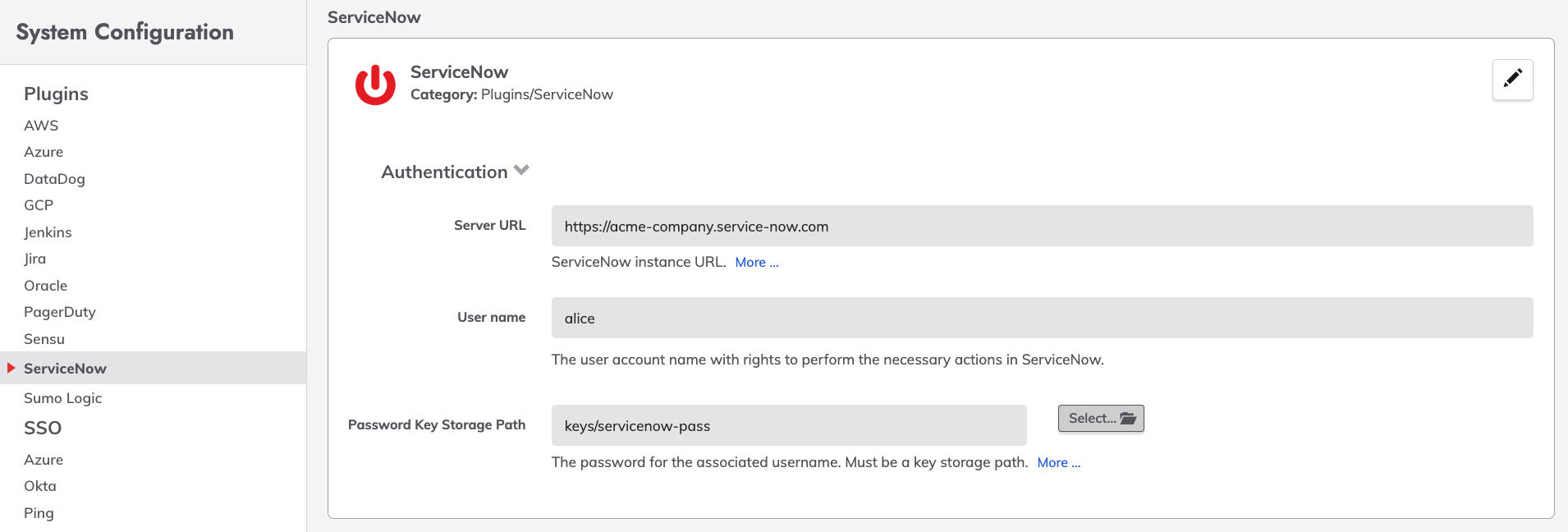Select Okta under SSO
The width and height of the screenshot is (1568, 532).
40,486
